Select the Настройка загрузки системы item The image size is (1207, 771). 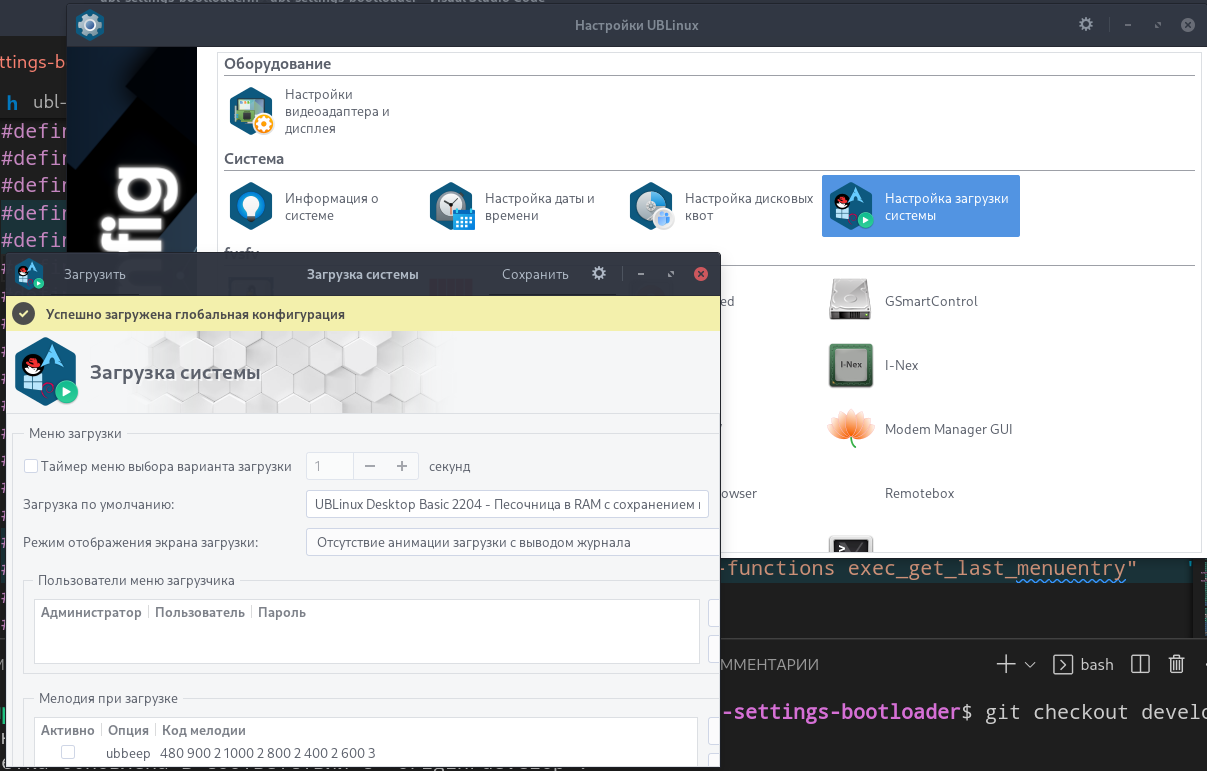click(920, 206)
